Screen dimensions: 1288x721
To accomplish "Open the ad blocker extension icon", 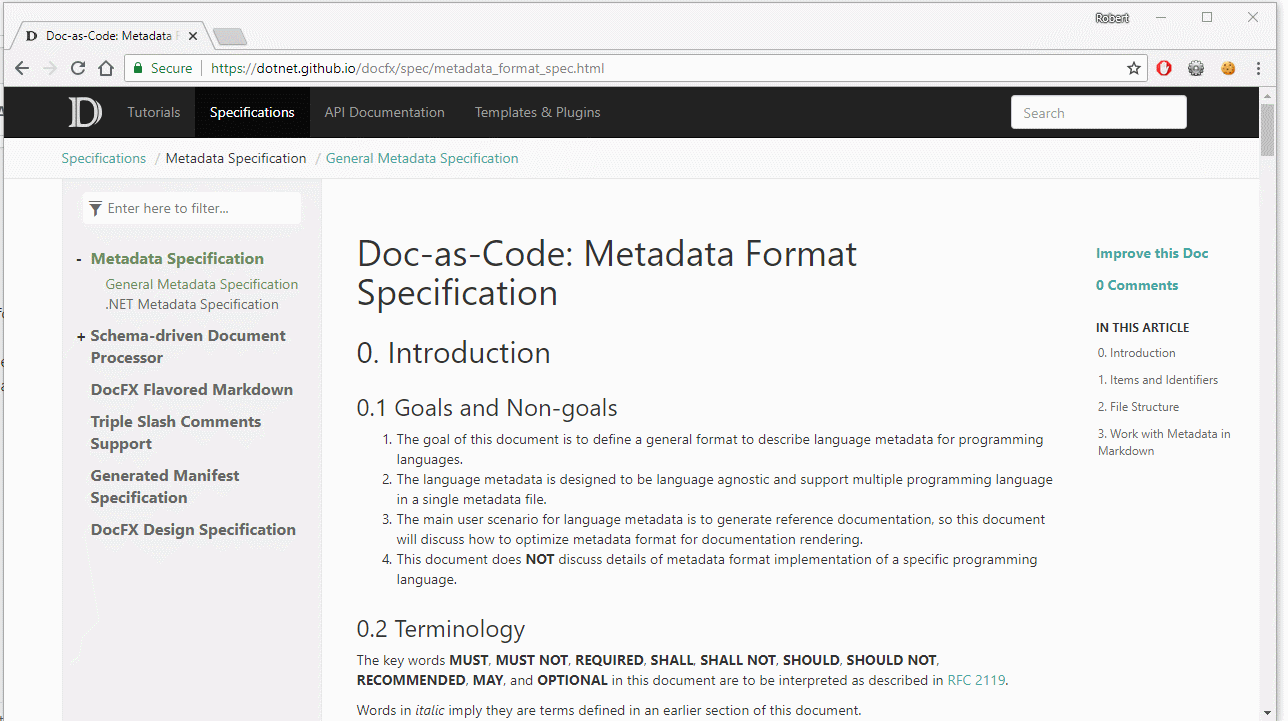I will (x=1163, y=68).
